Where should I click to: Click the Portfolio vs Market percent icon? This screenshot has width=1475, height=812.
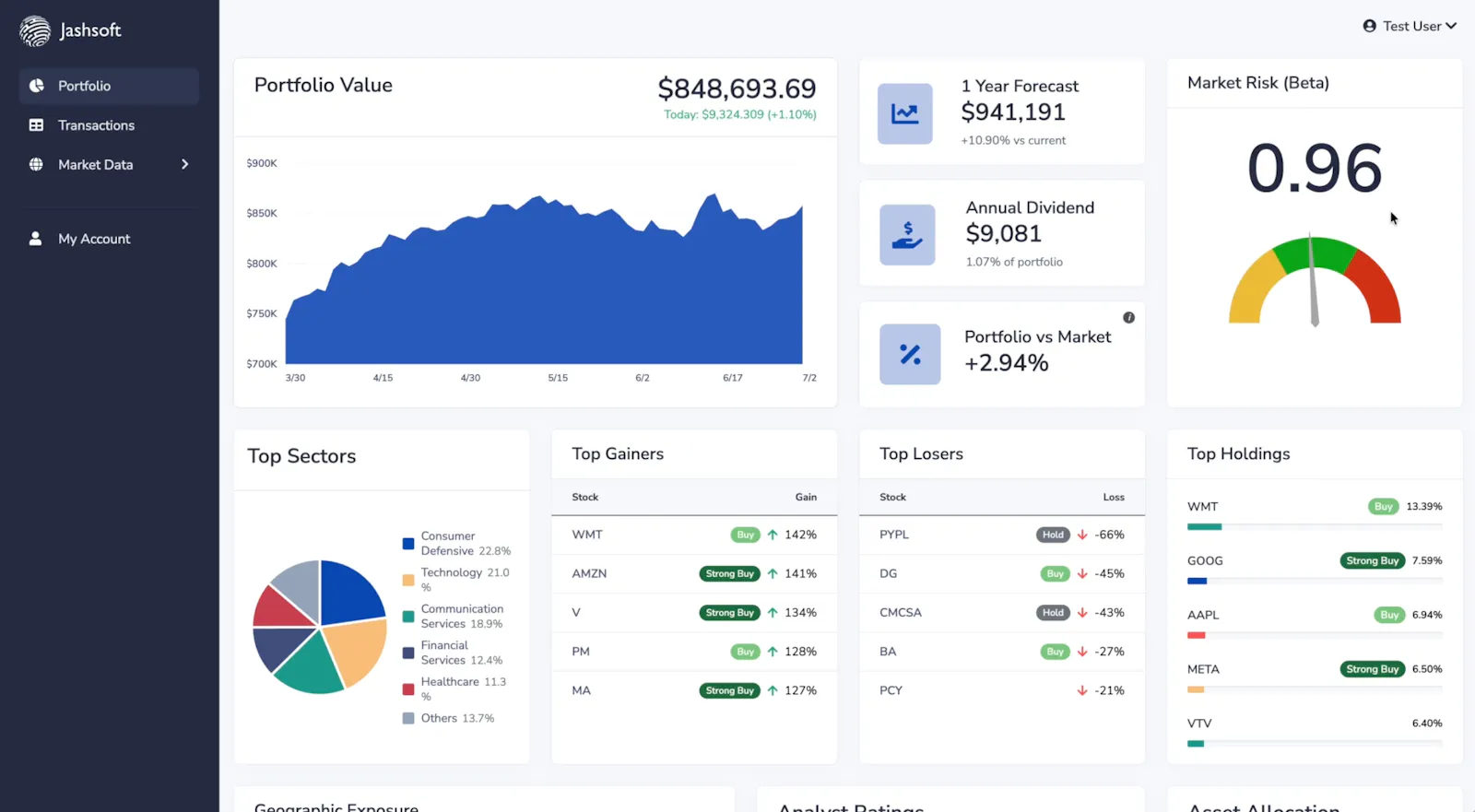coord(910,354)
